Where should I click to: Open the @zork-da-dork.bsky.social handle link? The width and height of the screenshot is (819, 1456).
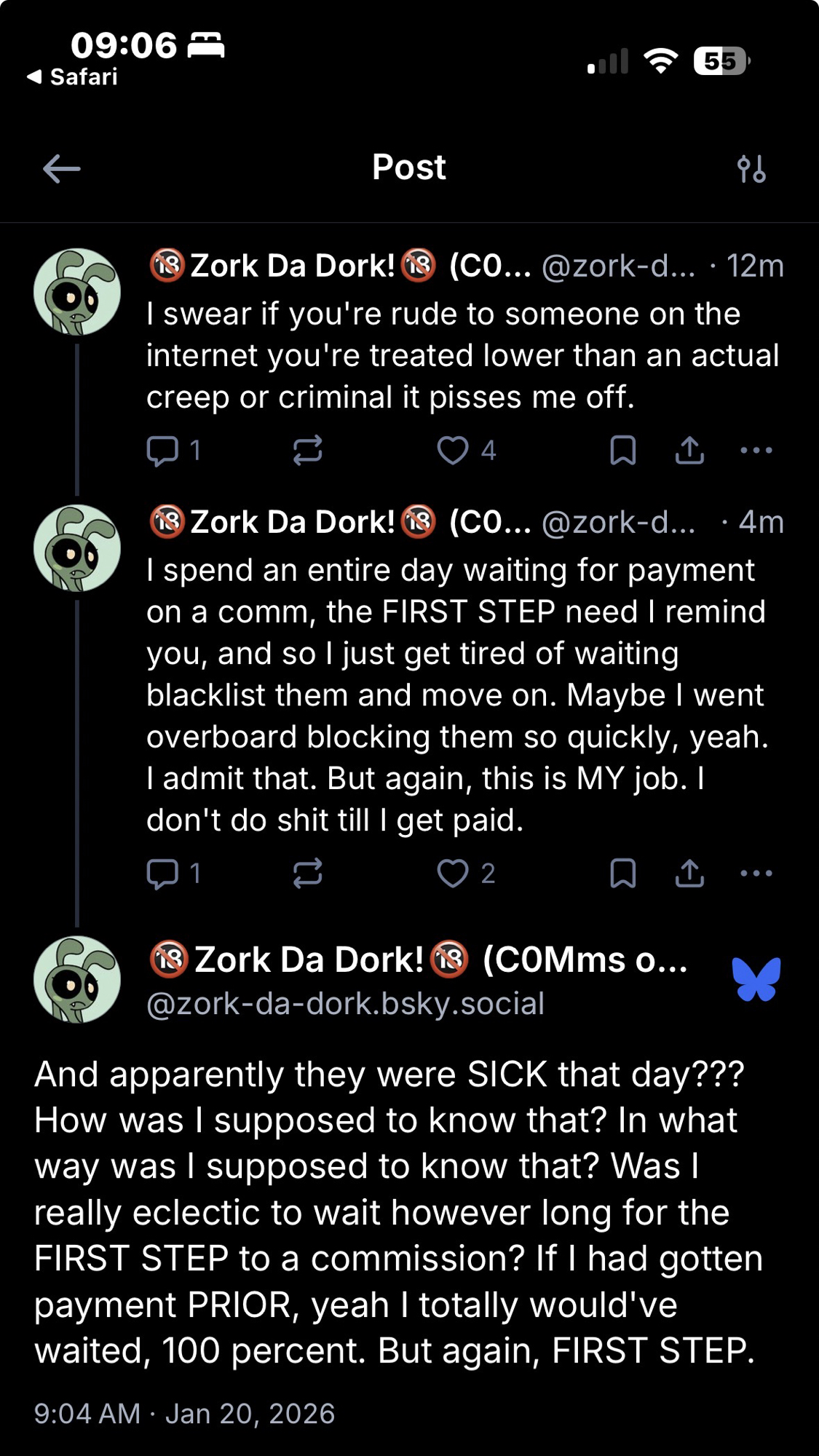click(345, 1004)
